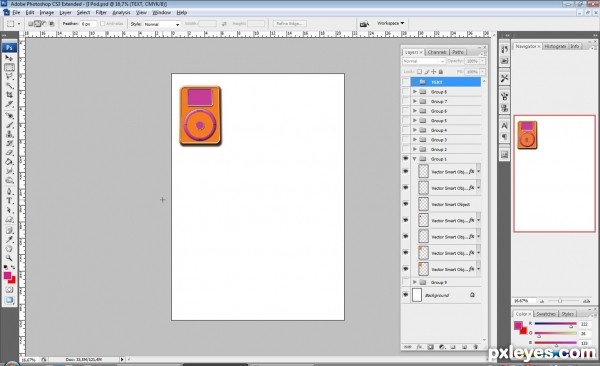Screen dimensions: 600x366
Task: Show the TEXT group visibility
Action: coord(406,82)
